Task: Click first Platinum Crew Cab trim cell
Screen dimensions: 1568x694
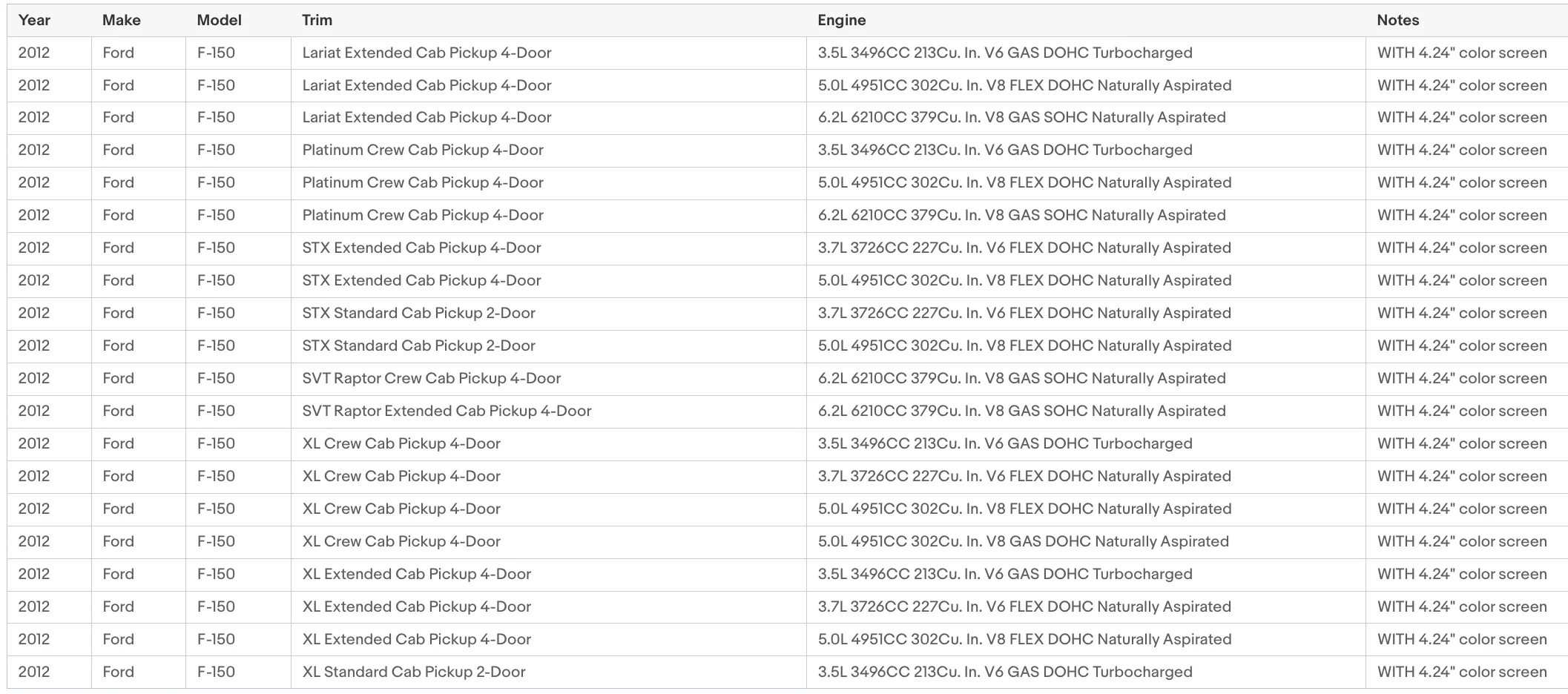Action: click(x=549, y=151)
